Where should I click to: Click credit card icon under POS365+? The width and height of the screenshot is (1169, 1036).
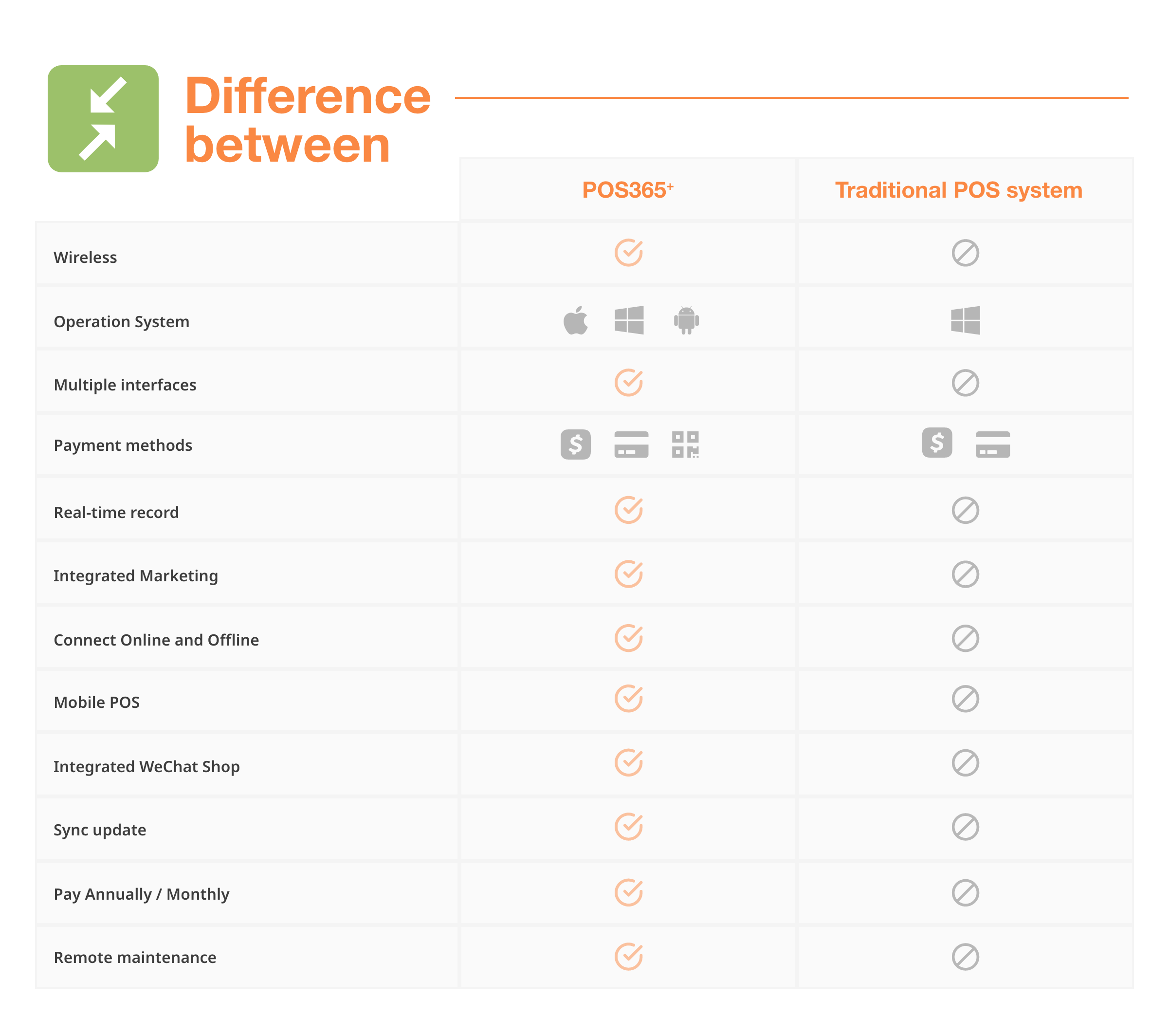[631, 444]
